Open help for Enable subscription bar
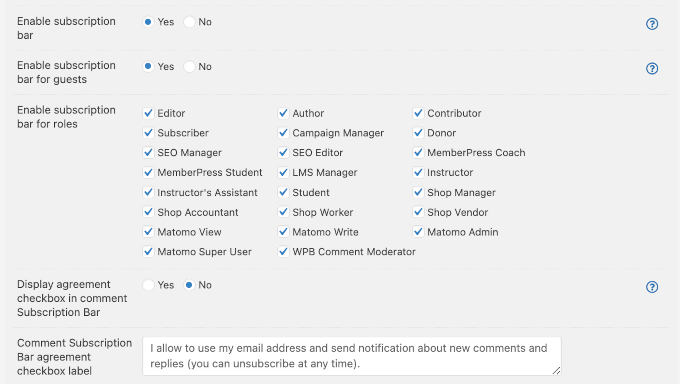This screenshot has height=384, width=680. pyautogui.click(x=652, y=24)
